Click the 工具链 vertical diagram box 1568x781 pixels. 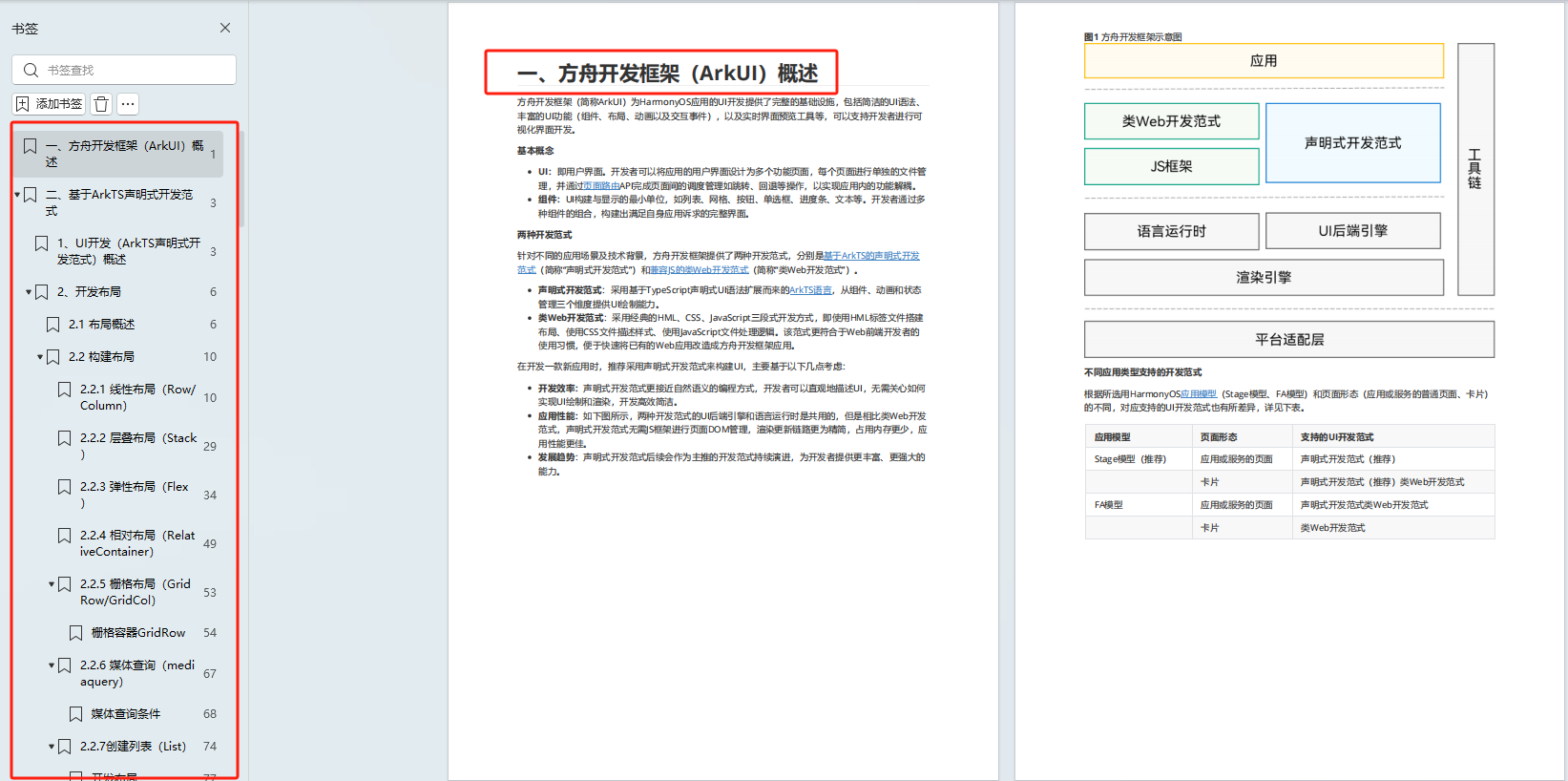(x=1475, y=169)
